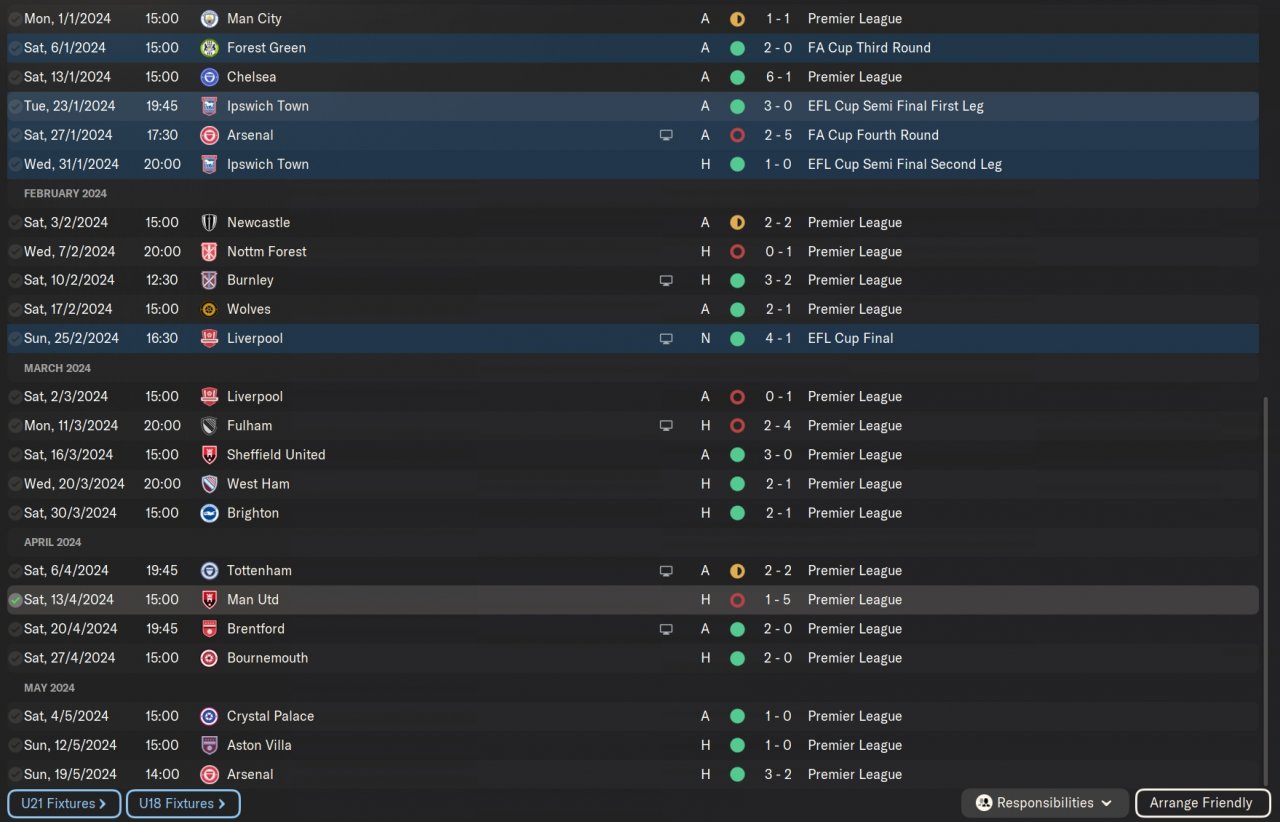The height and width of the screenshot is (822, 1280).
Task: Click the TV broadcast icon for Burnley match
Action: pyautogui.click(x=666, y=280)
